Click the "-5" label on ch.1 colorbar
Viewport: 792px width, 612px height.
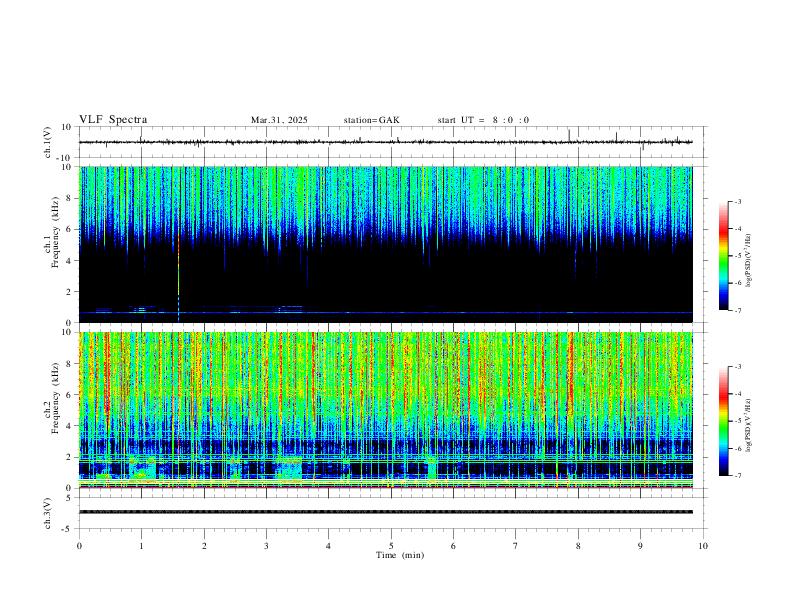pos(738,256)
